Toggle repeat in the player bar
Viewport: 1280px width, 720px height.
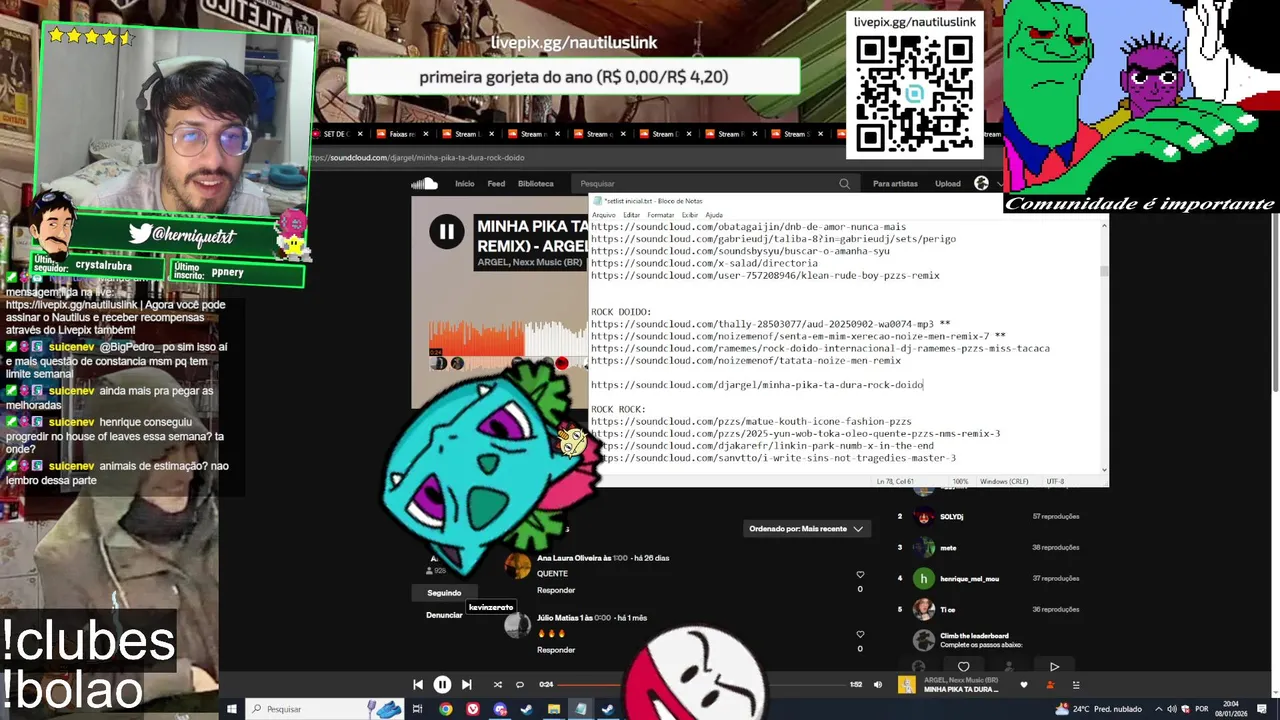(x=520, y=685)
